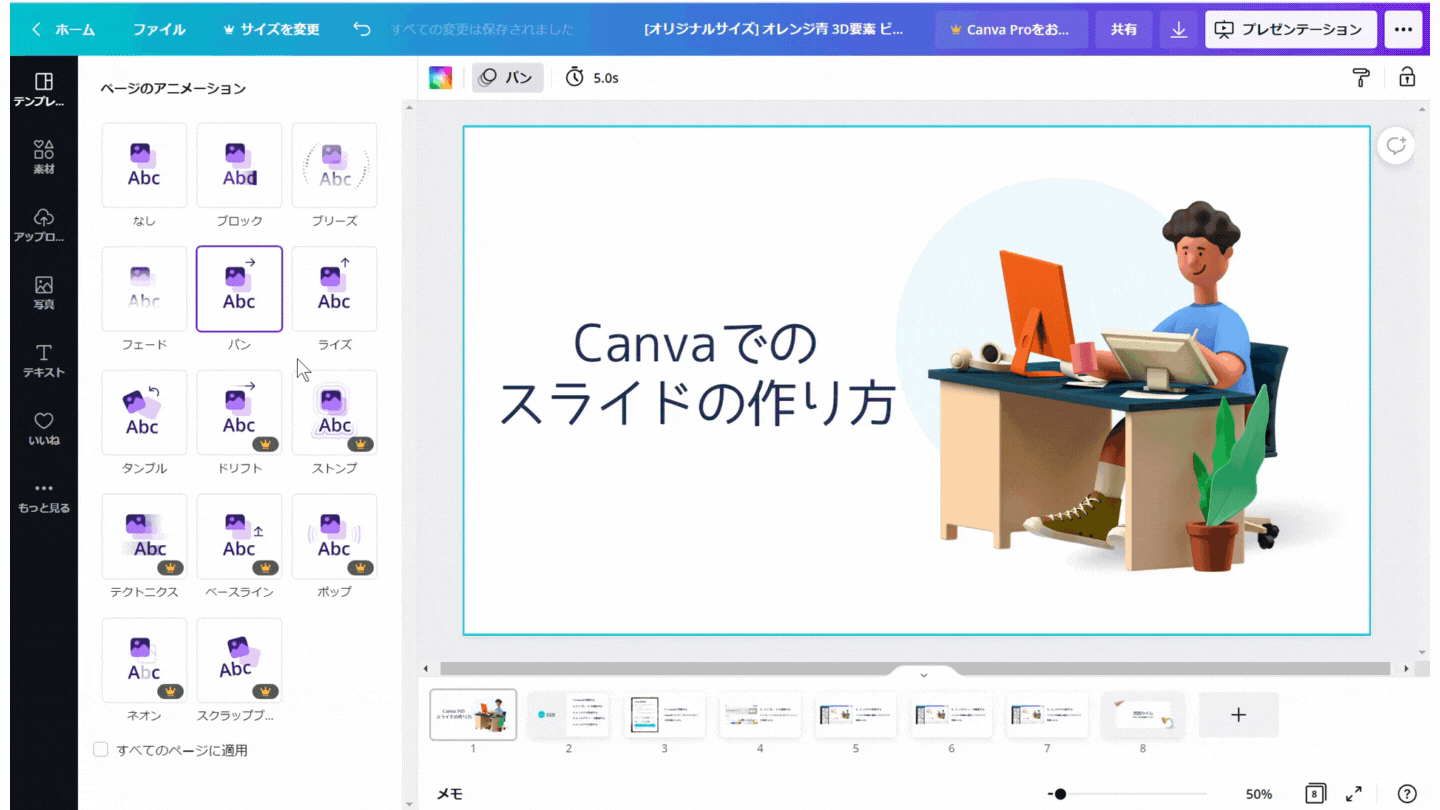
Task: Open the ファイル menu
Action: click(x=159, y=30)
